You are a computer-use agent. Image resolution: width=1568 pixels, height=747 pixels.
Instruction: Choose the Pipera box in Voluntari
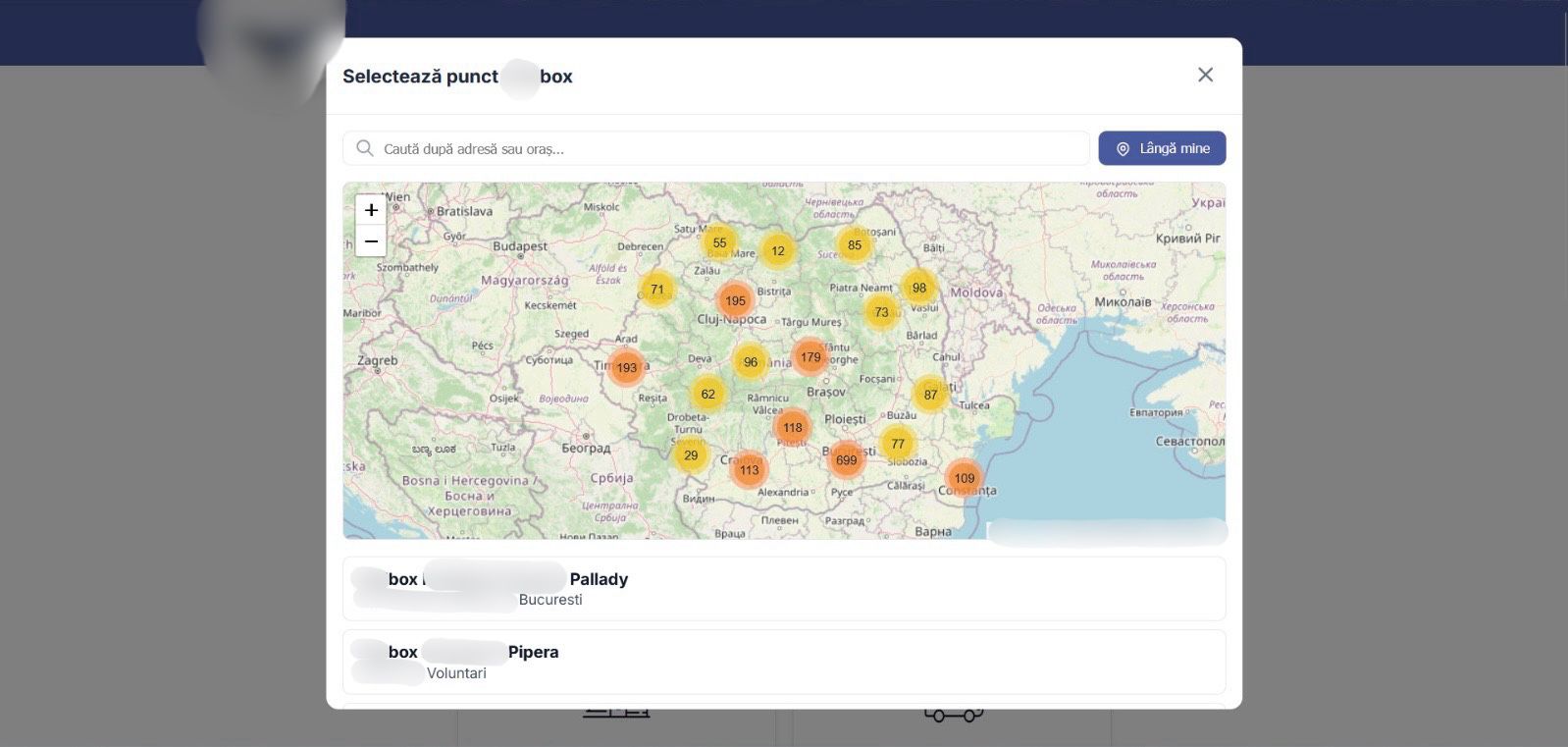click(783, 662)
